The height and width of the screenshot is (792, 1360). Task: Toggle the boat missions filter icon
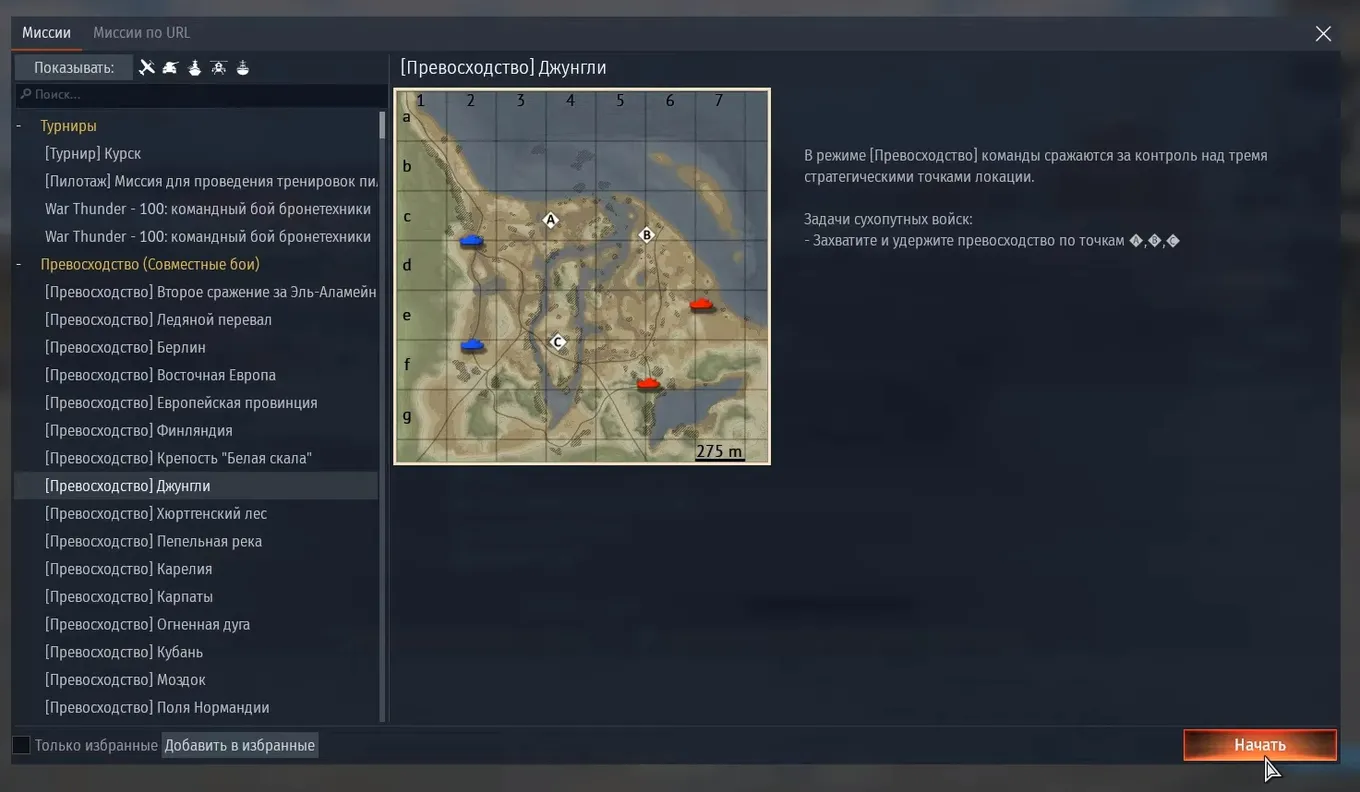click(242, 68)
